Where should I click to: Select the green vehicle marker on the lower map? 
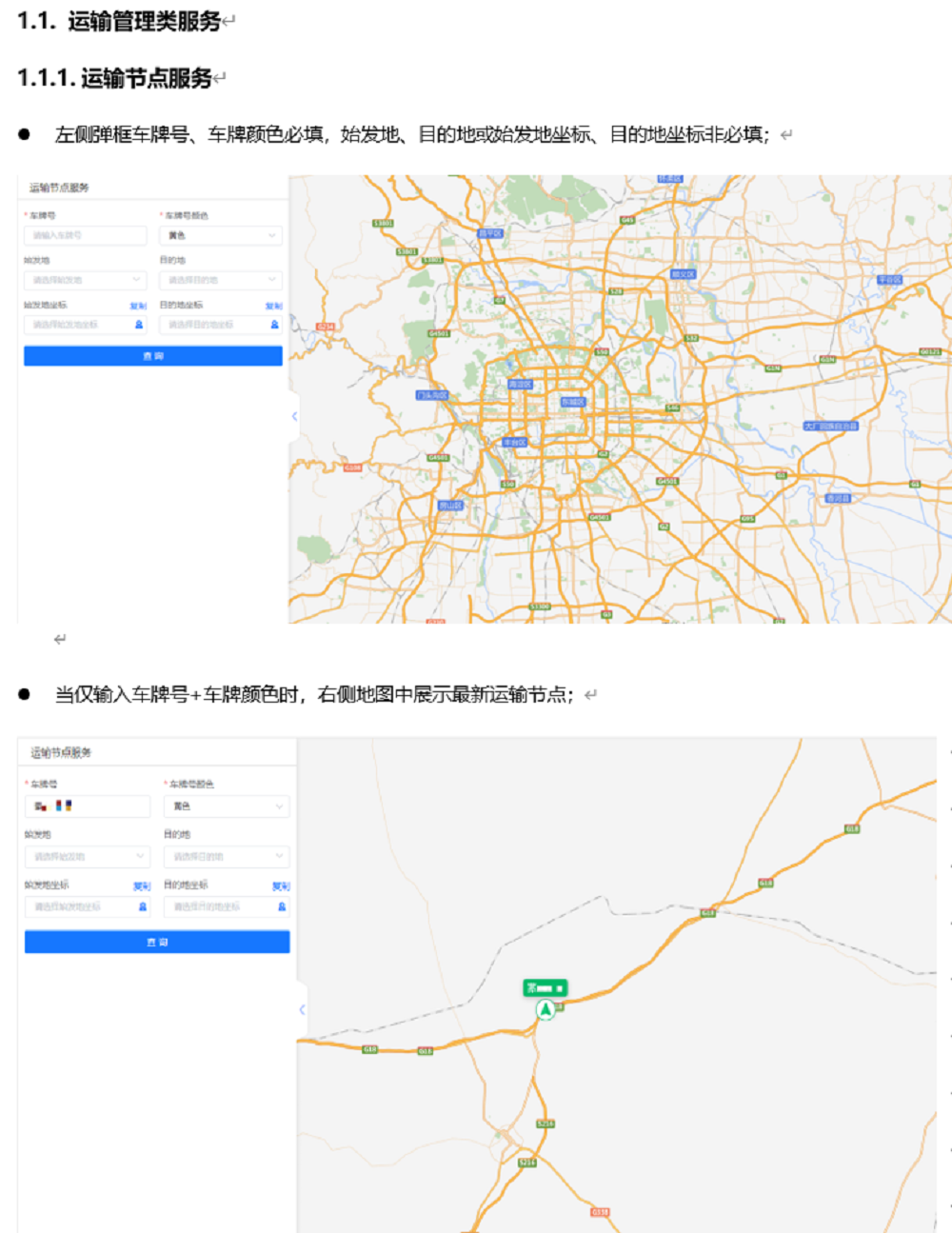pyautogui.click(x=545, y=1009)
